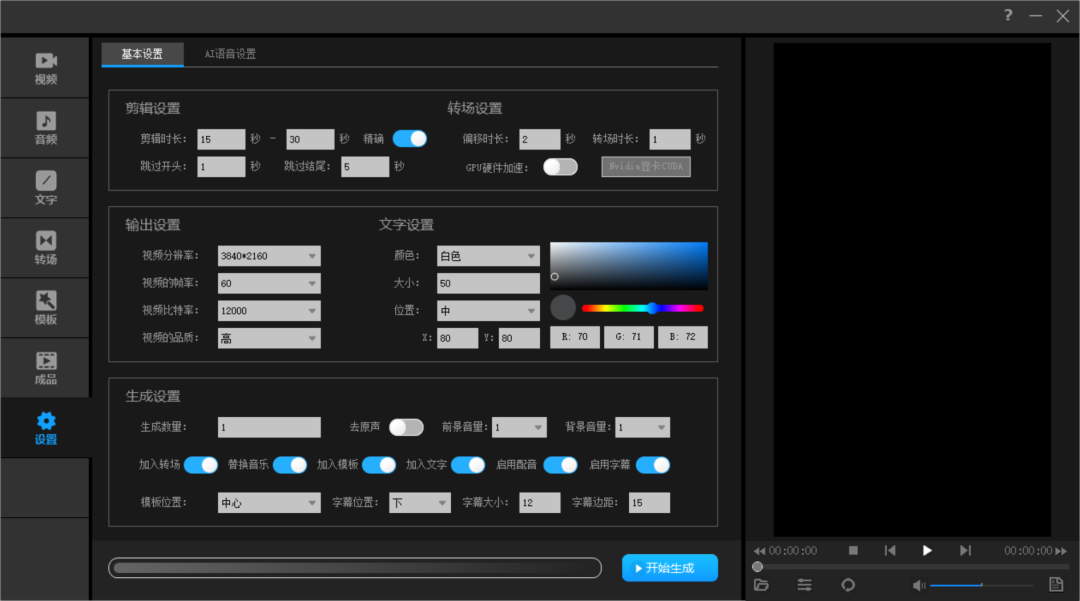Open folder icon below the player
This screenshot has width=1080, height=601.
tap(761, 584)
